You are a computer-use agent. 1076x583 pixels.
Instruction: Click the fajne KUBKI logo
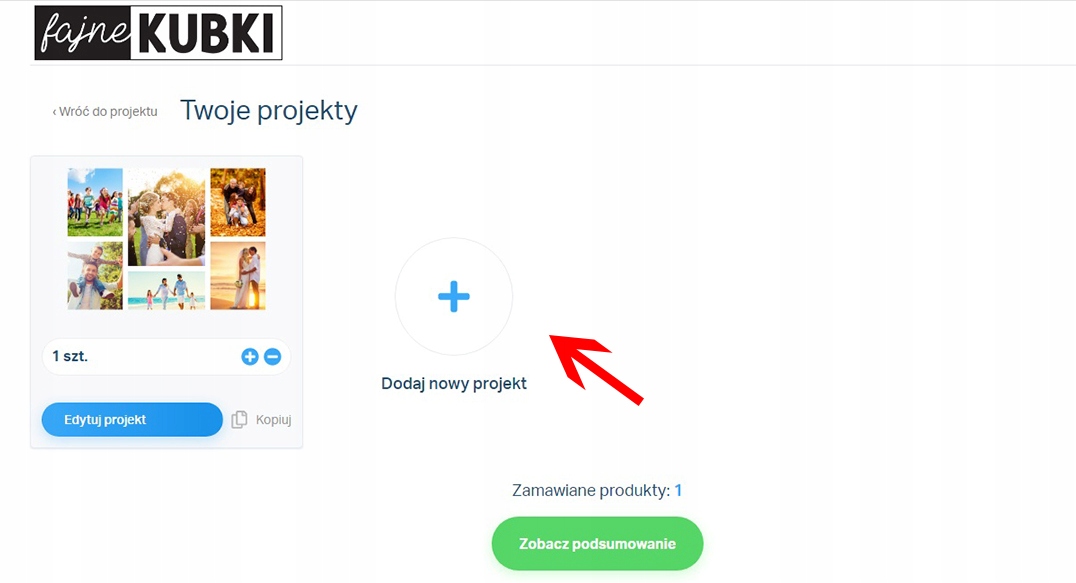pos(158,33)
